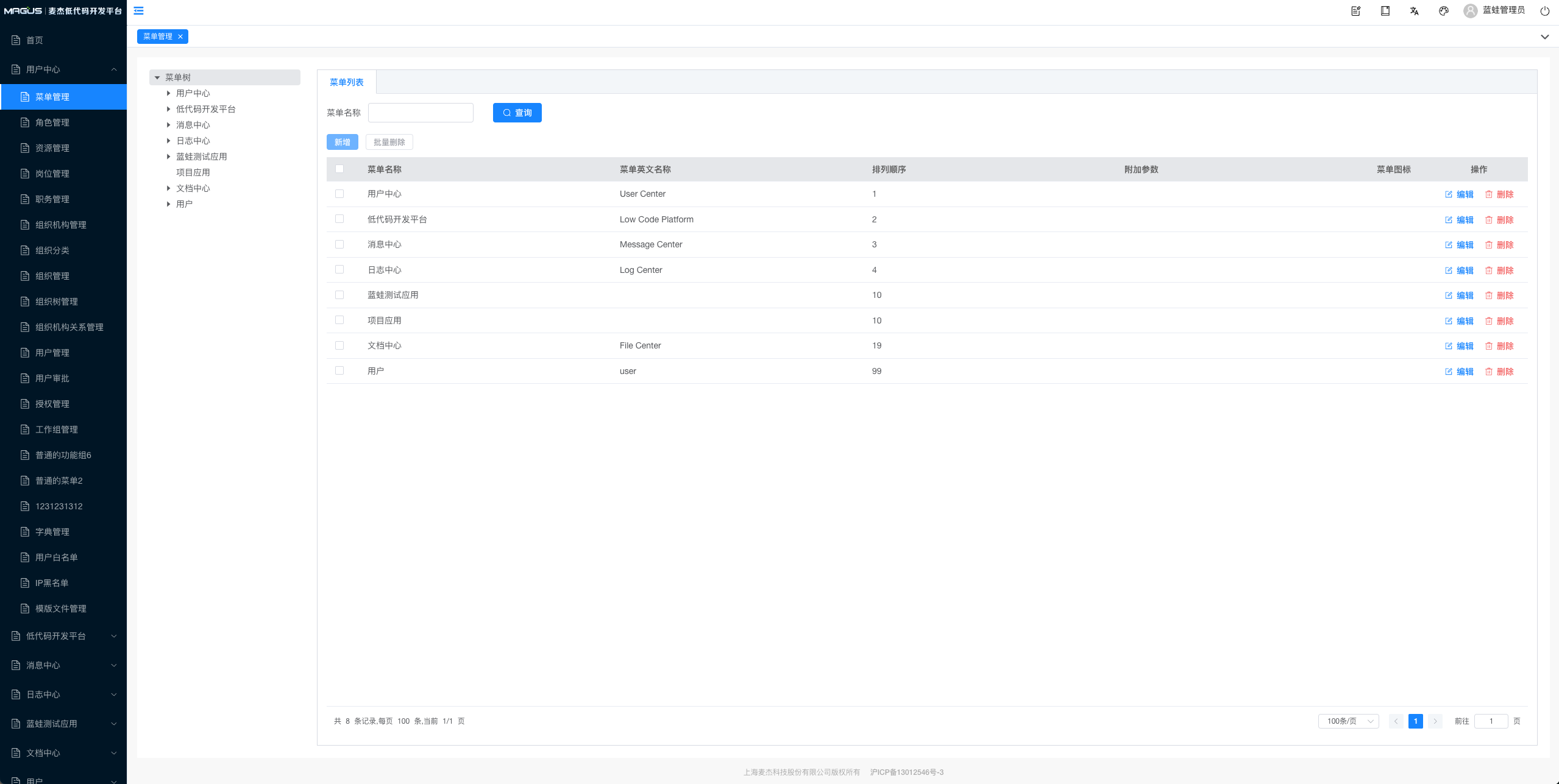Delete the 项目应用 row

click(1499, 321)
